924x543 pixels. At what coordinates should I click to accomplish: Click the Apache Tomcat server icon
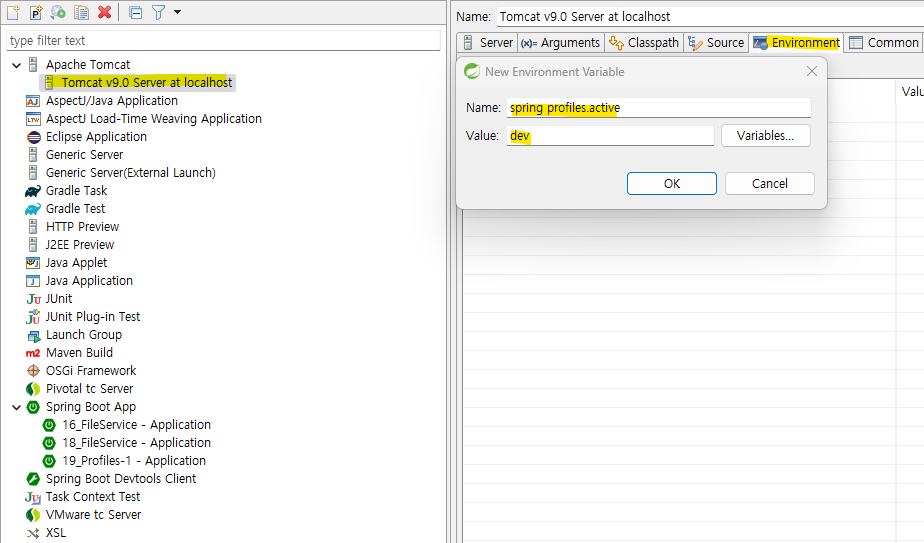click(34, 64)
